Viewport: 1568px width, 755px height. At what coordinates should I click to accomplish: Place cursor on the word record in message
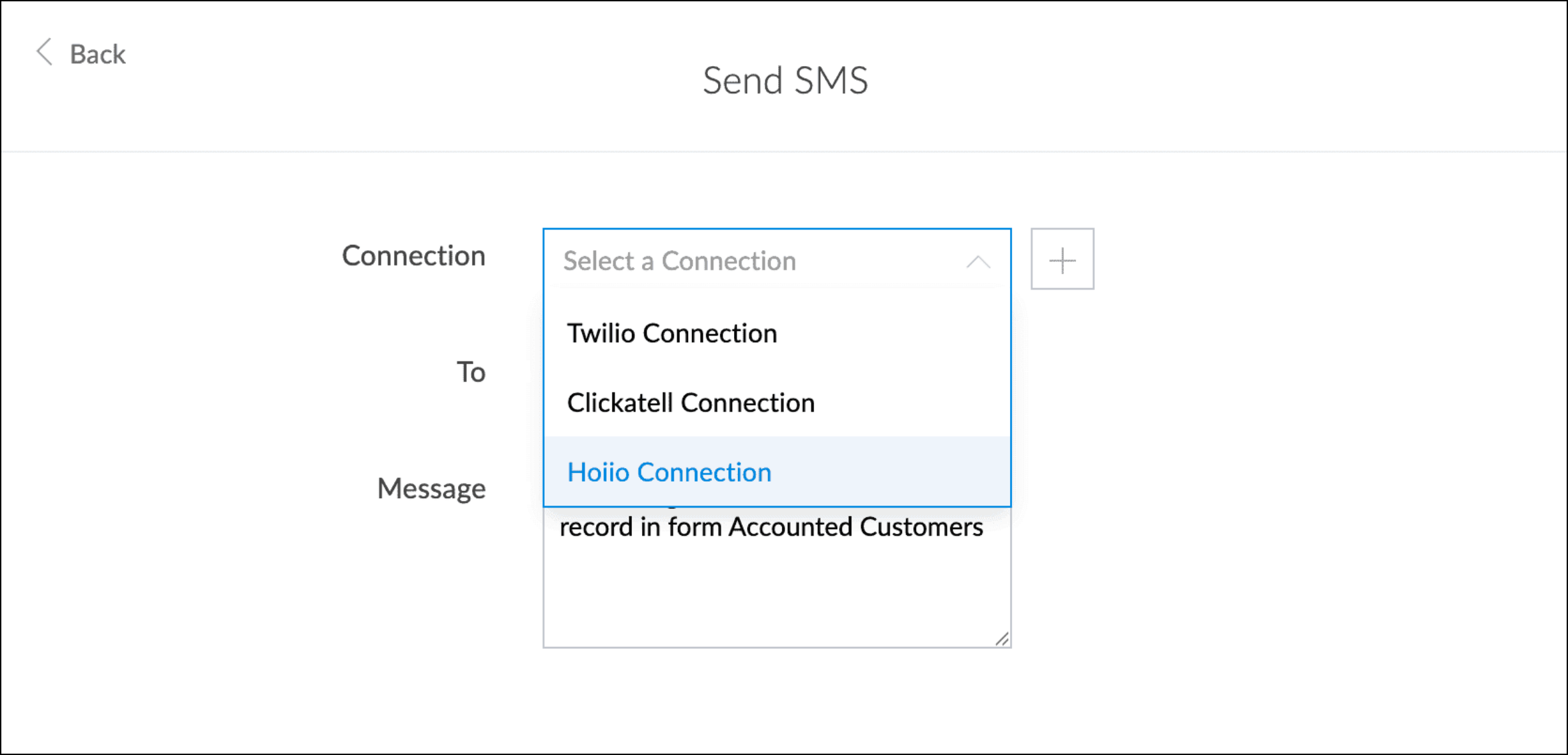pos(596,527)
